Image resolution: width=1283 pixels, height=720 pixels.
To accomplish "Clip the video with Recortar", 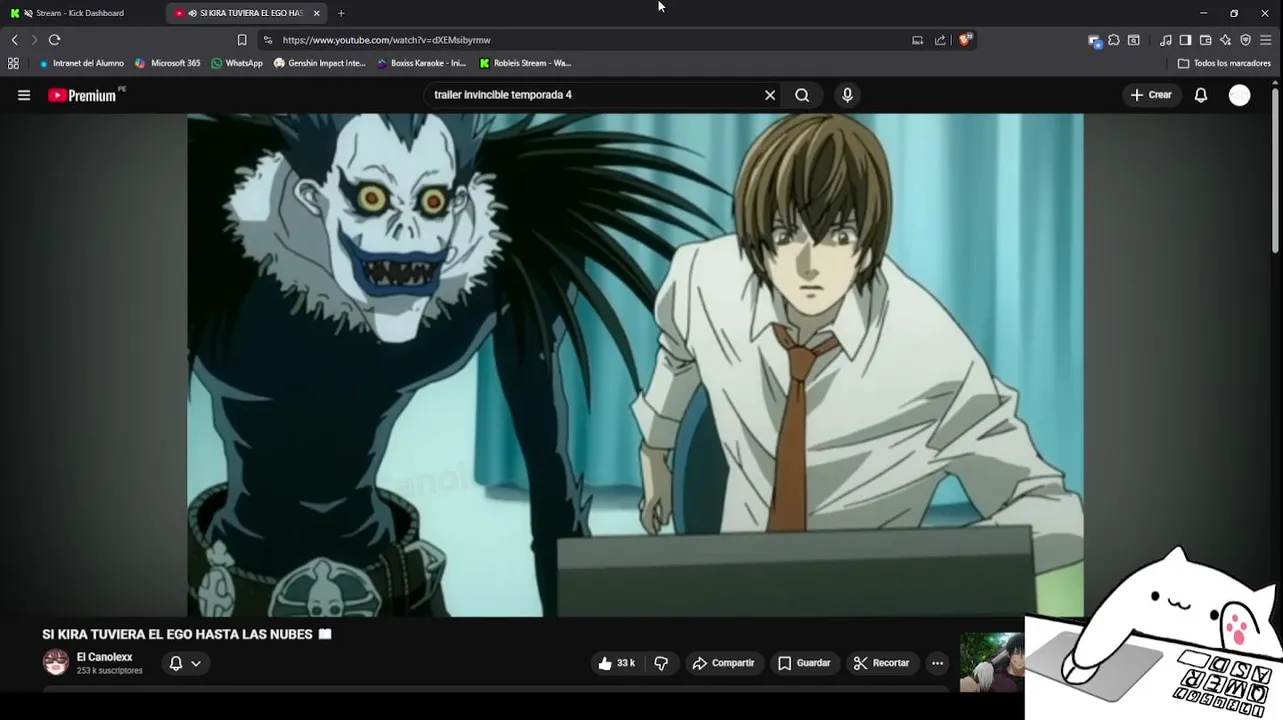I will [881, 663].
